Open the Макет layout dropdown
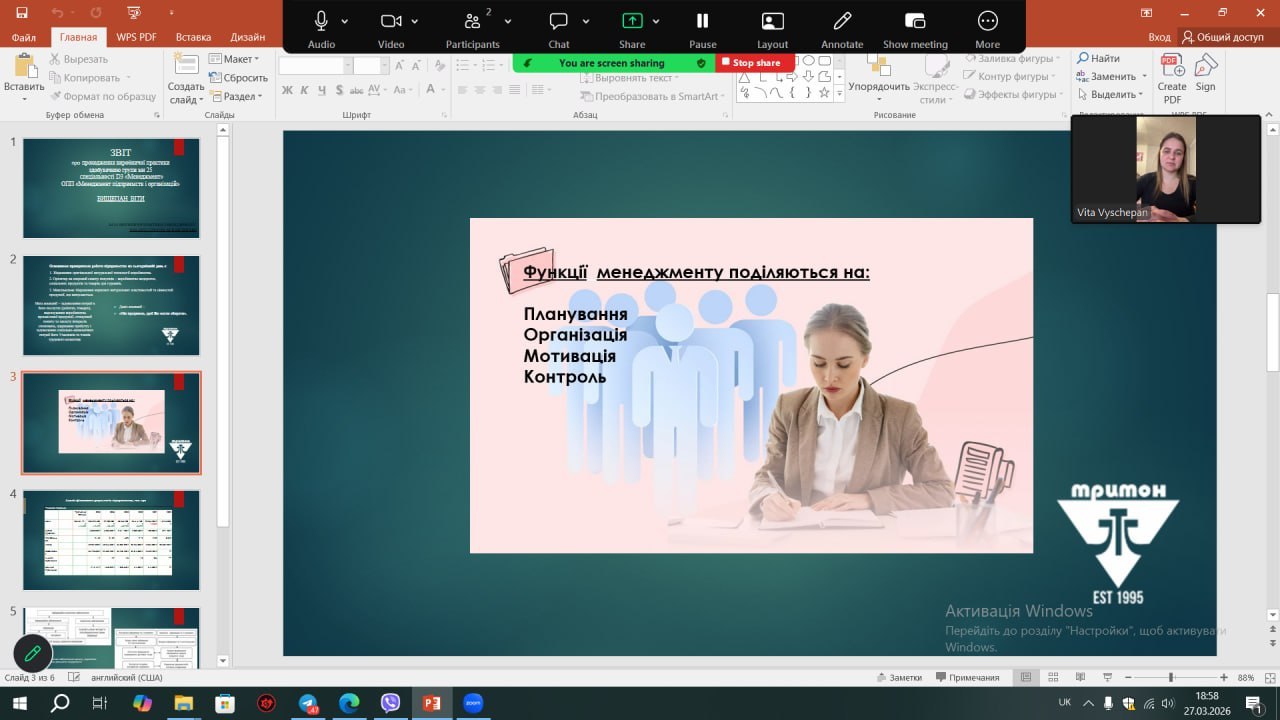This screenshot has width=1280, height=720. pyautogui.click(x=235, y=59)
